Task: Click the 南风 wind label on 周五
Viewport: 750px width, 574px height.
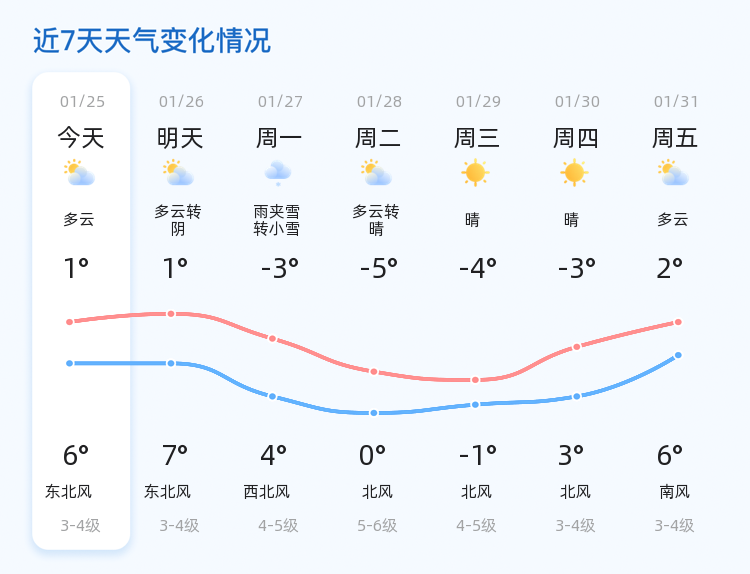Action: tap(674, 491)
